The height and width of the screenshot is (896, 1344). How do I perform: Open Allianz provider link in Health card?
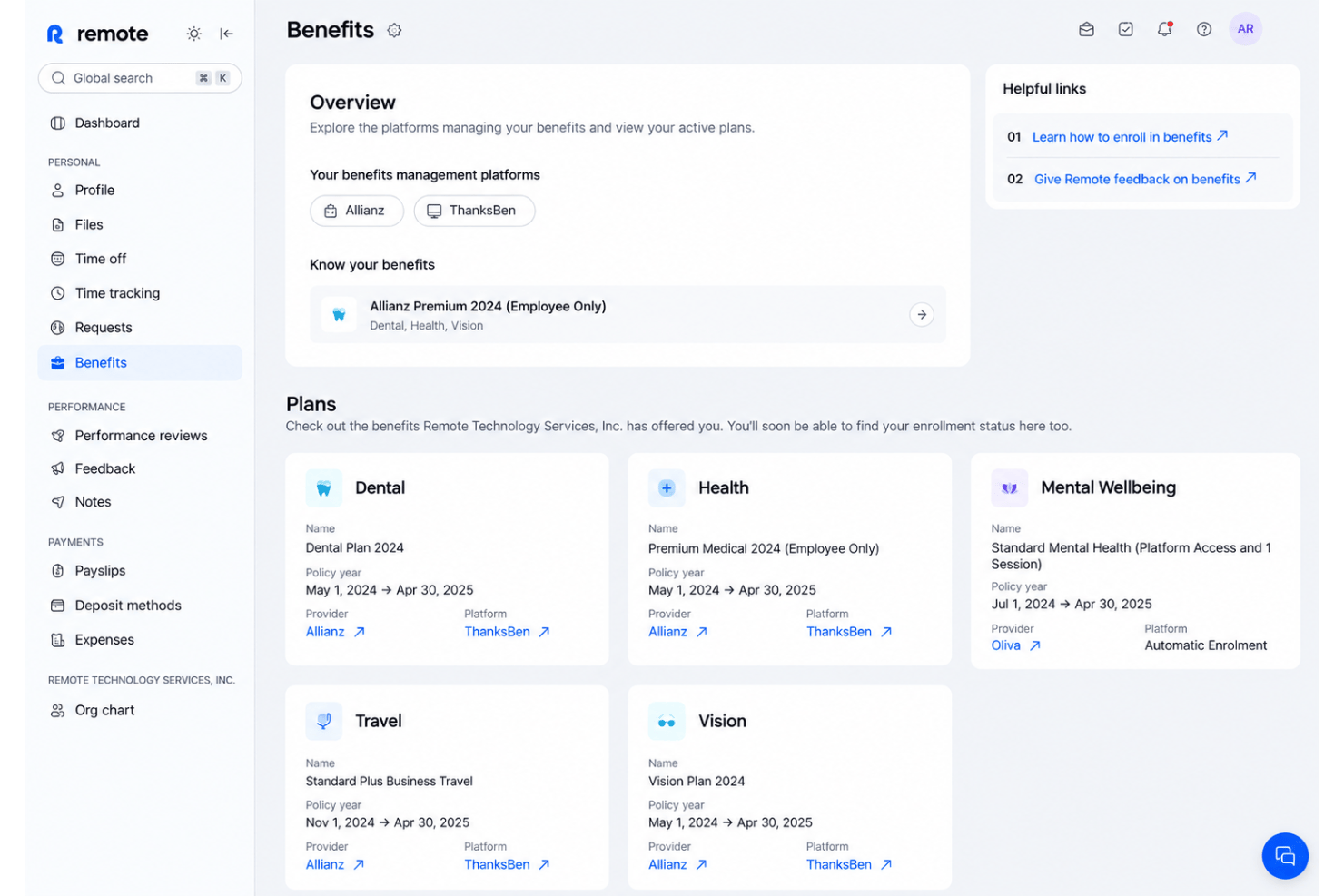tap(677, 632)
